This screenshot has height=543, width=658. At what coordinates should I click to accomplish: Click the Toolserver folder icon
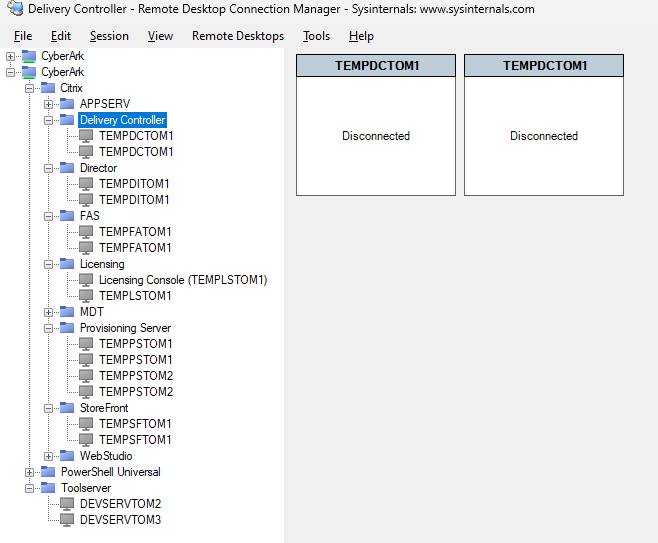click(48, 488)
